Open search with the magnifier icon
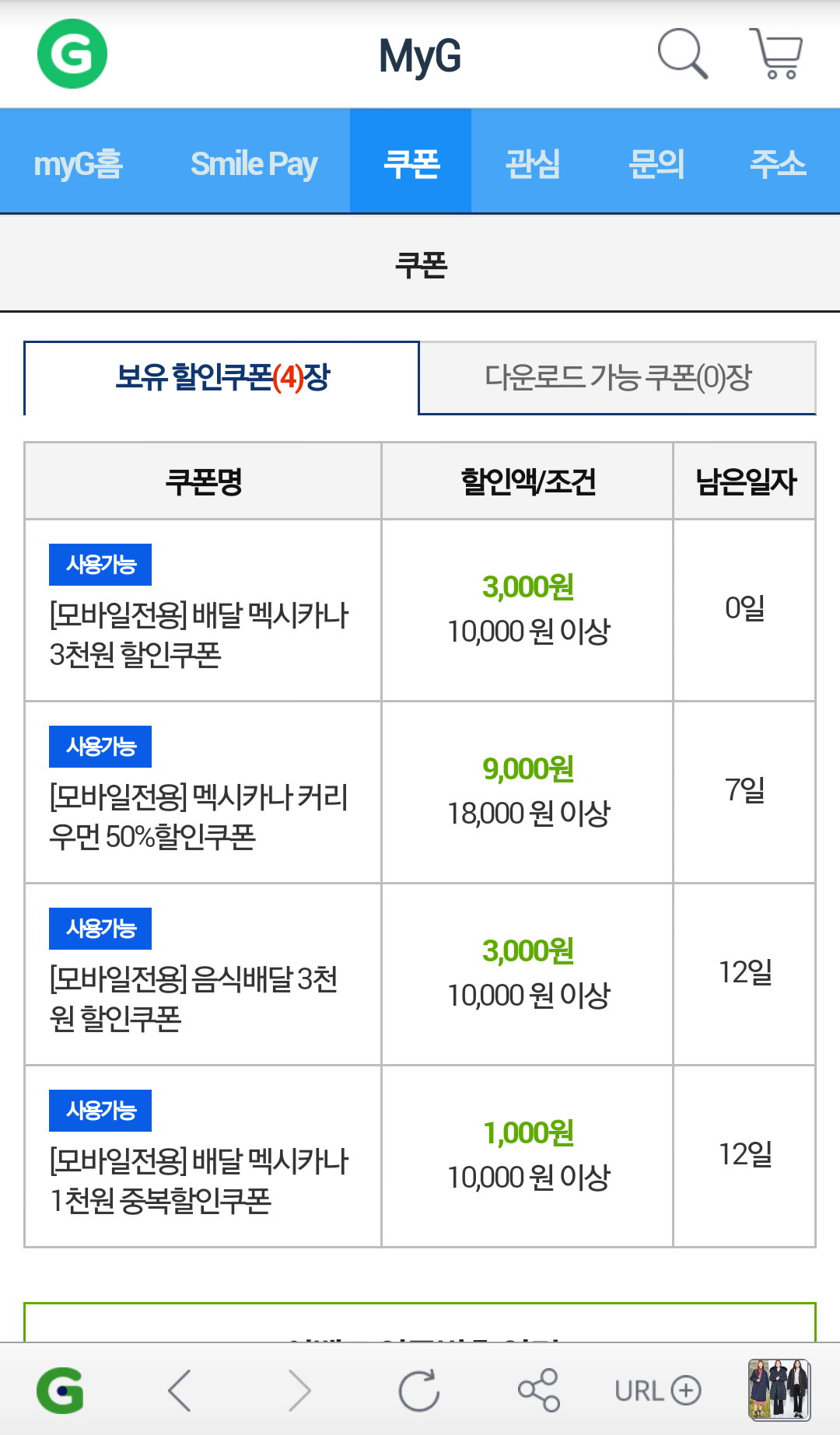Image resolution: width=840 pixels, height=1435 pixels. click(682, 54)
